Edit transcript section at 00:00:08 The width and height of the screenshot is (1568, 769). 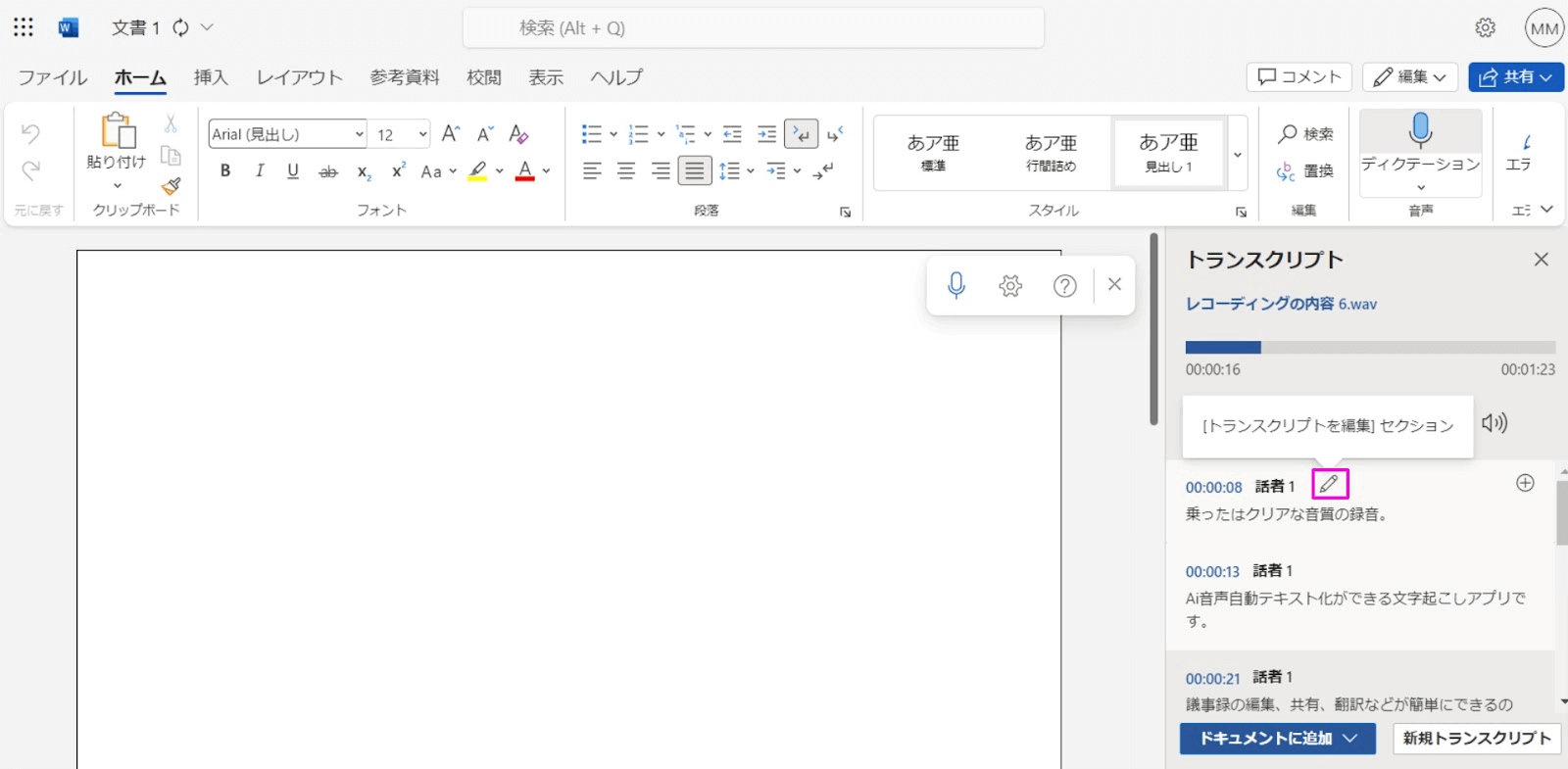pyautogui.click(x=1330, y=484)
